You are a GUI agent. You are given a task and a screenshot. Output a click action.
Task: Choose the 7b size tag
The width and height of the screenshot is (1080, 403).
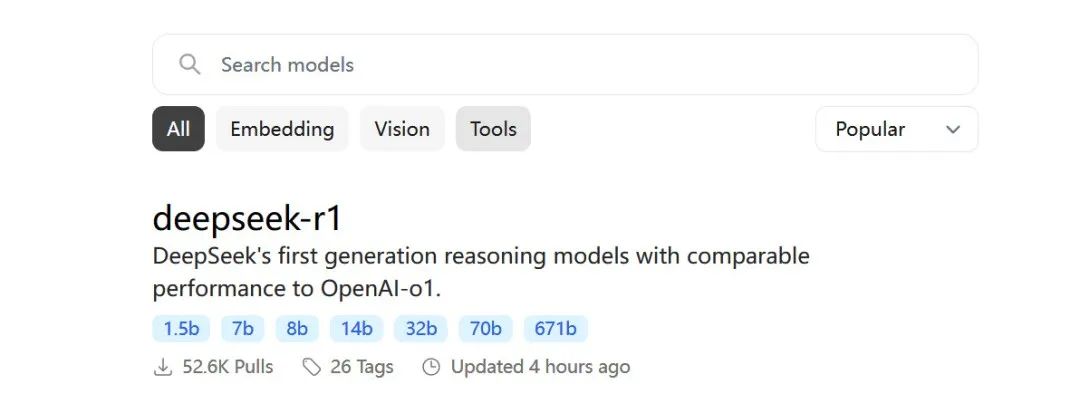coord(242,329)
